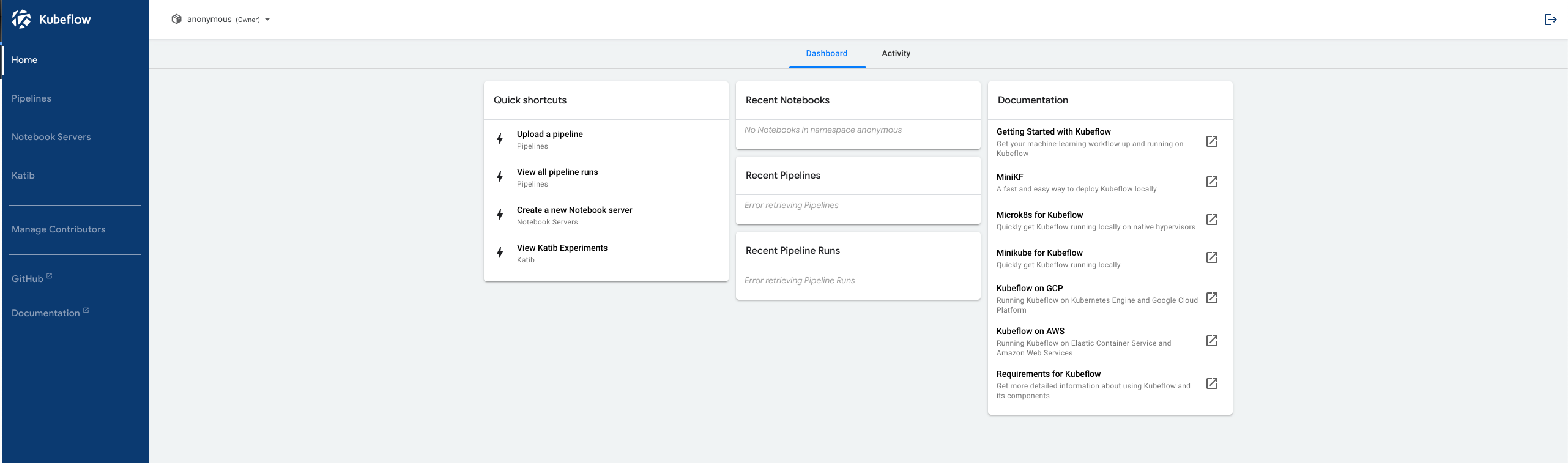Click the Kubeflow logo icon
The height and width of the screenshot is (463, 1568).
[x=21, y=19]
